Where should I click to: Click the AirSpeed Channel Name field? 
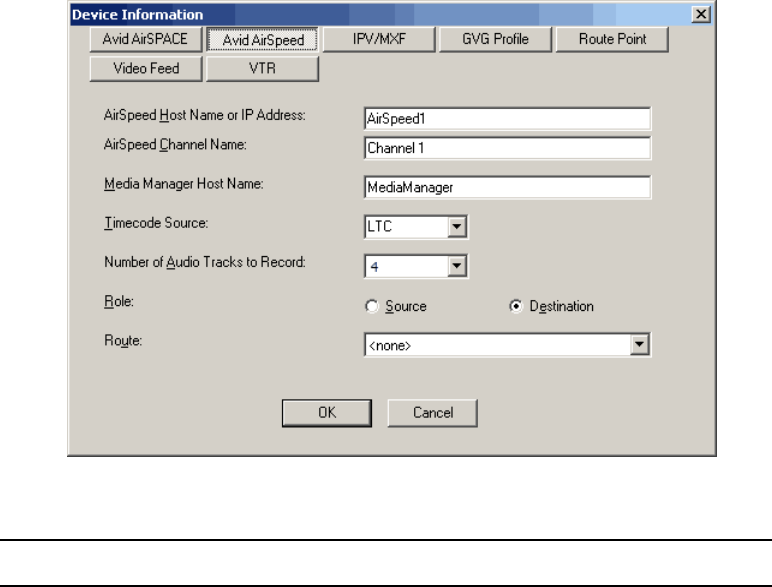pos(508,148)
